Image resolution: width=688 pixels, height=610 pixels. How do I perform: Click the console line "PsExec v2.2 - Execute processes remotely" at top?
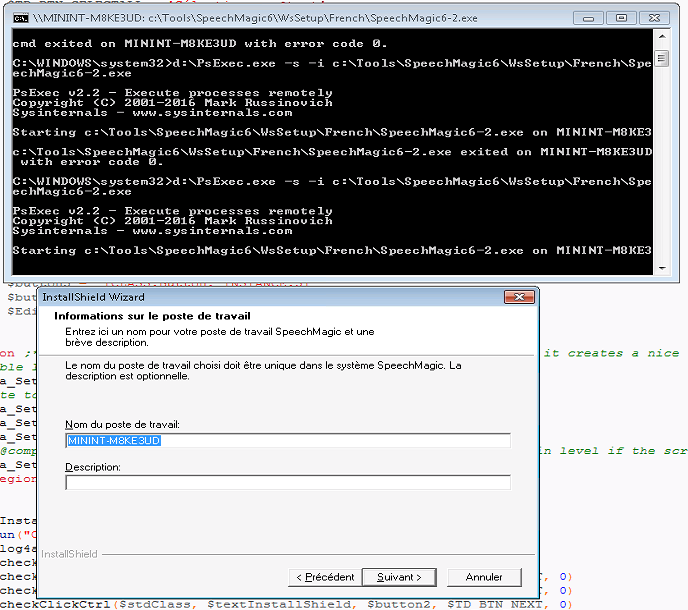point(172,93)
